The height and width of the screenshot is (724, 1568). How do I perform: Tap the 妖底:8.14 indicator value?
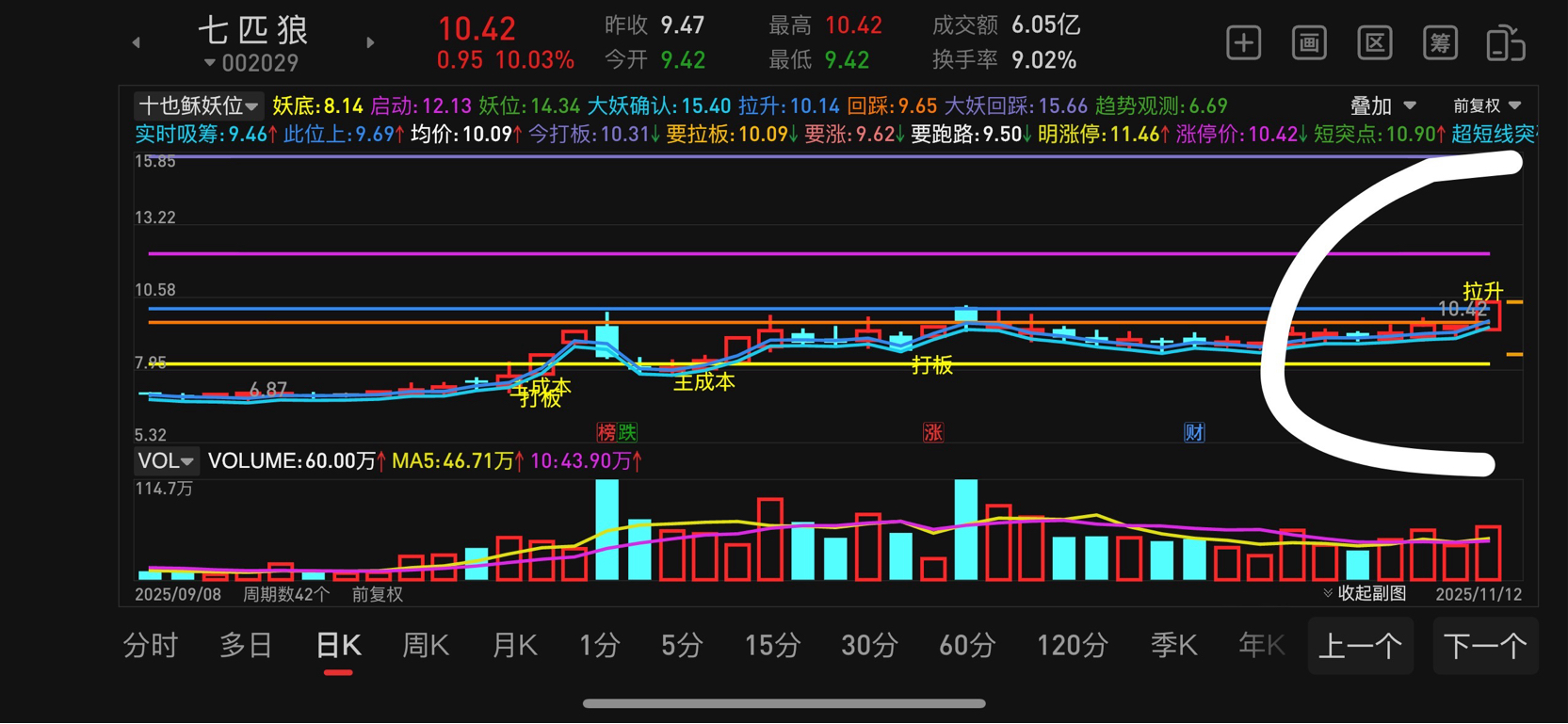pos(317,105)
